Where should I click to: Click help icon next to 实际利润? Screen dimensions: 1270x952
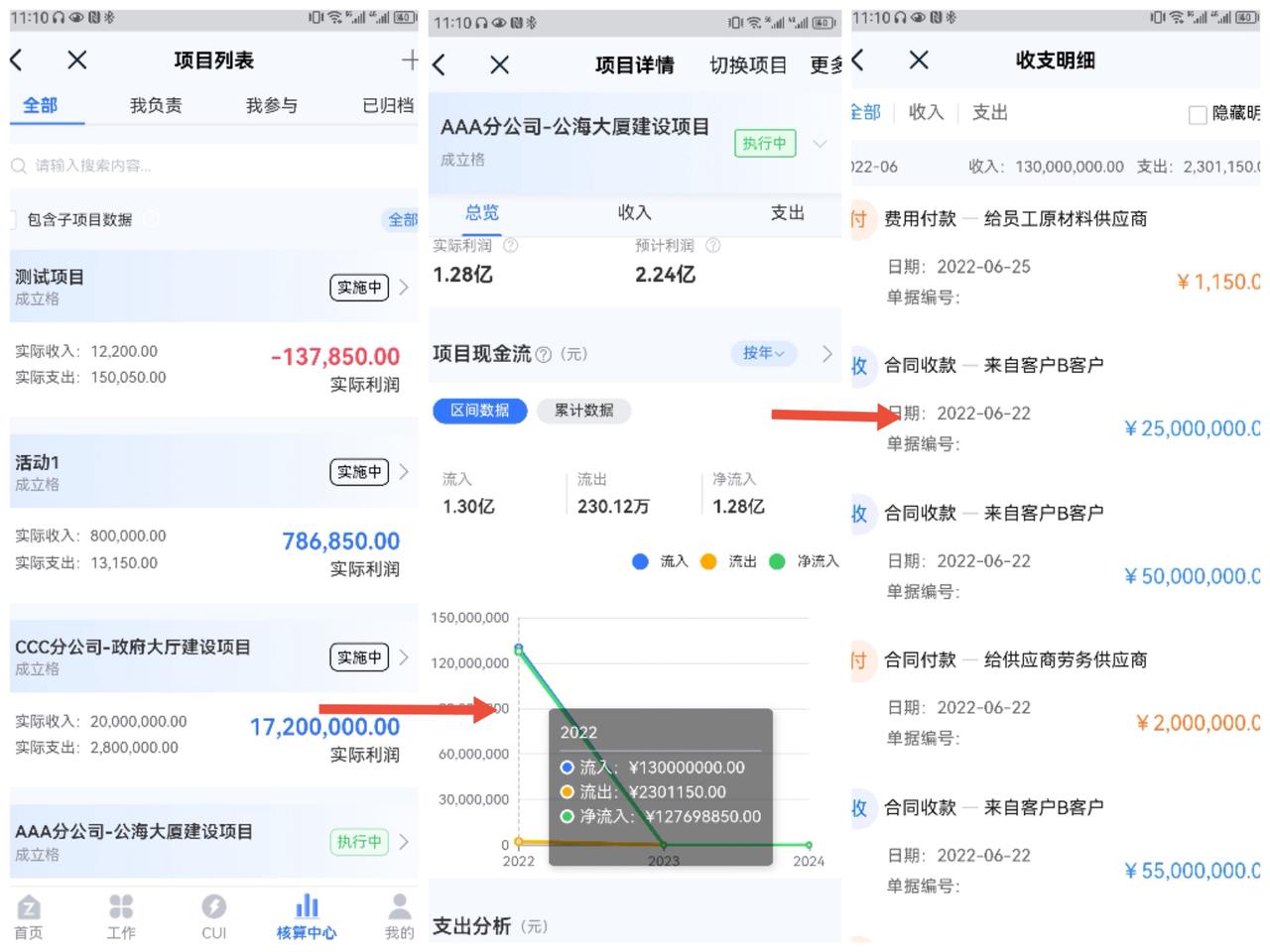point(510,245)
